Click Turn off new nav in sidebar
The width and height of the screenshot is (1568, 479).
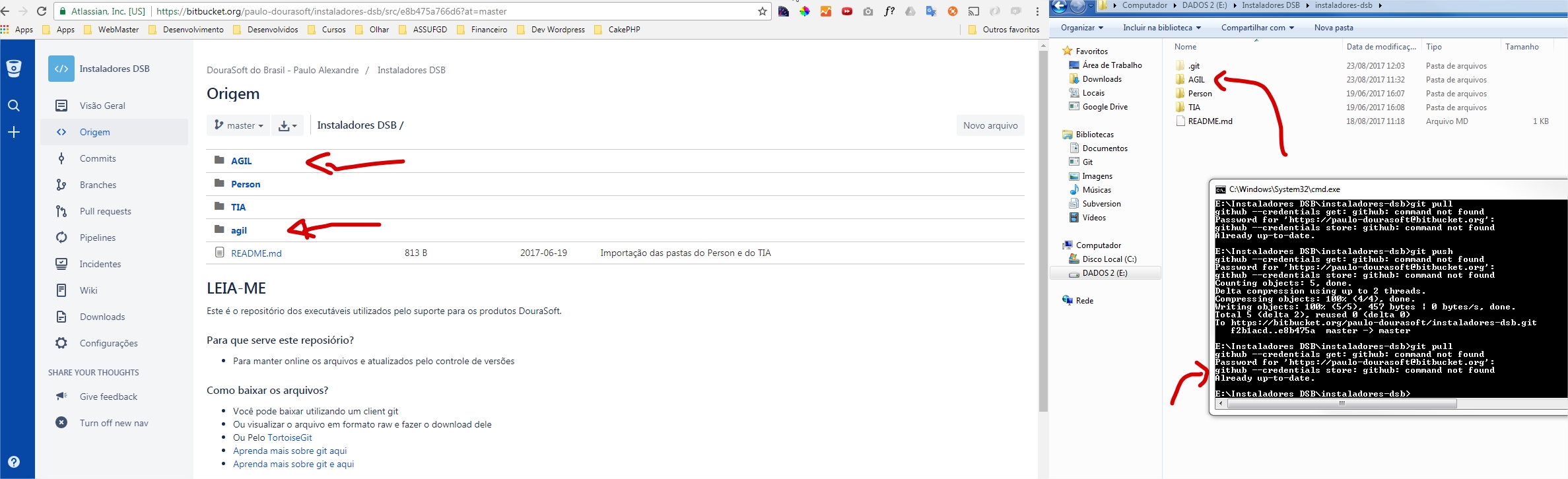pyautogui.click(x=114, y=423)
